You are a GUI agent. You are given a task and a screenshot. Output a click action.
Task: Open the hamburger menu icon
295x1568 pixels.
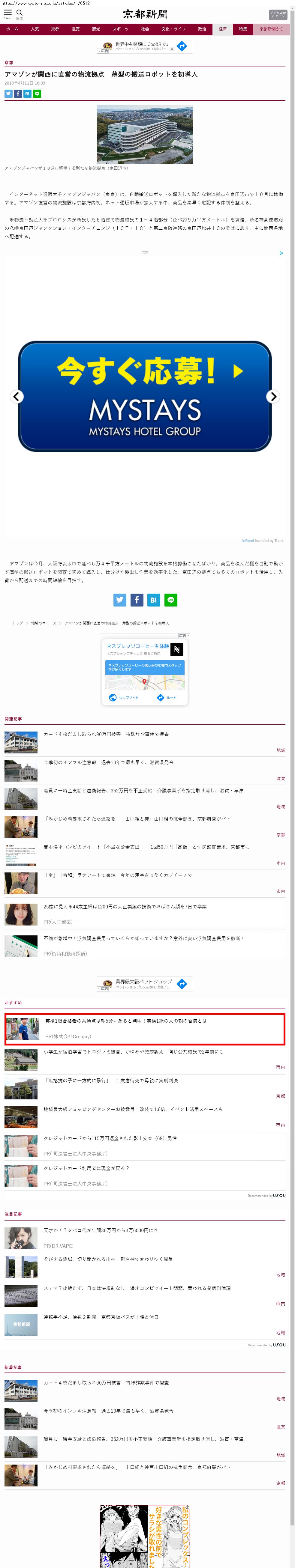point(8,13)
